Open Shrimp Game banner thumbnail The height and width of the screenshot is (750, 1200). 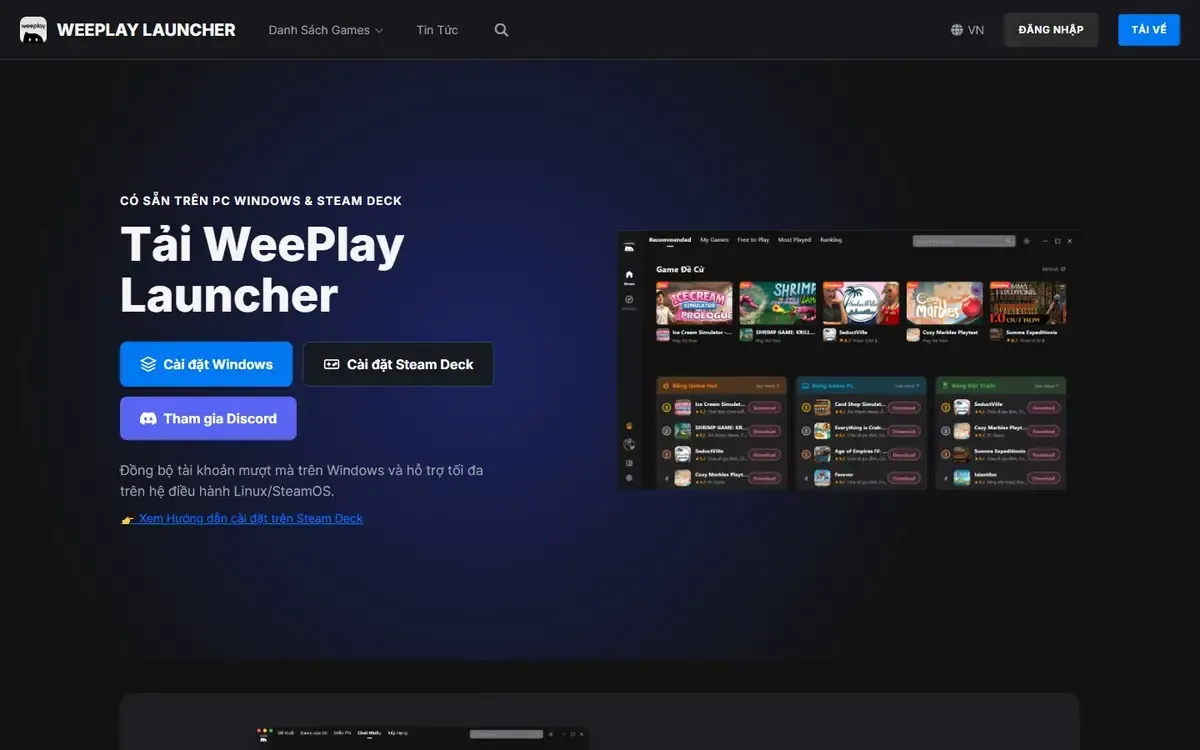click(x=778, y=303)
